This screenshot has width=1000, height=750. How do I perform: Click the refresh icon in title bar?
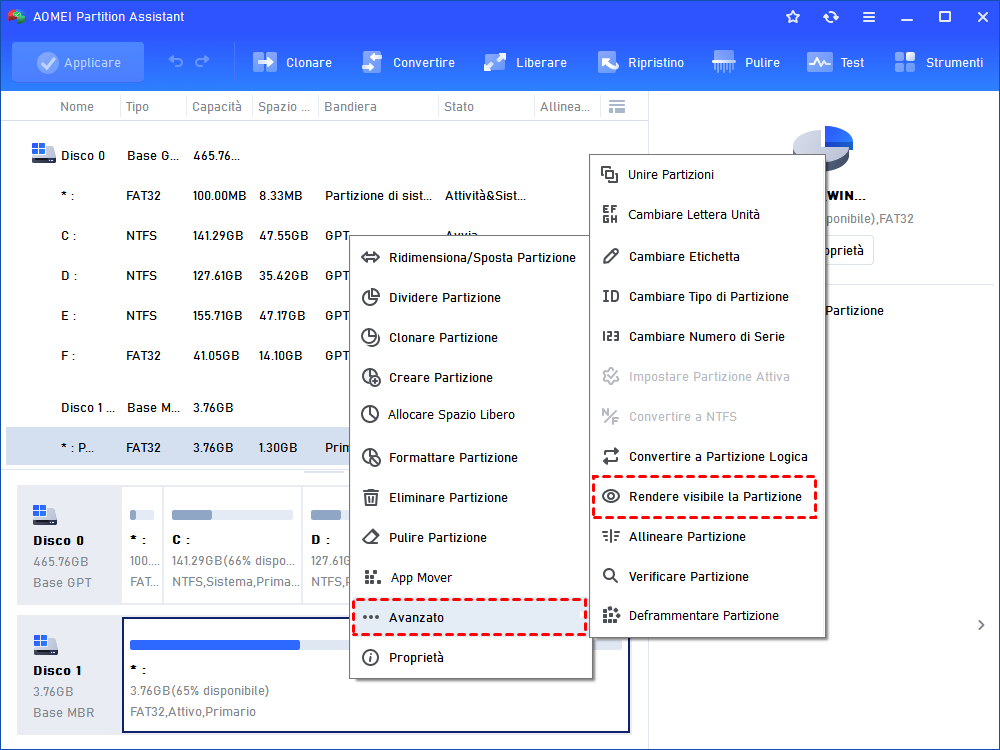point(830,17)
